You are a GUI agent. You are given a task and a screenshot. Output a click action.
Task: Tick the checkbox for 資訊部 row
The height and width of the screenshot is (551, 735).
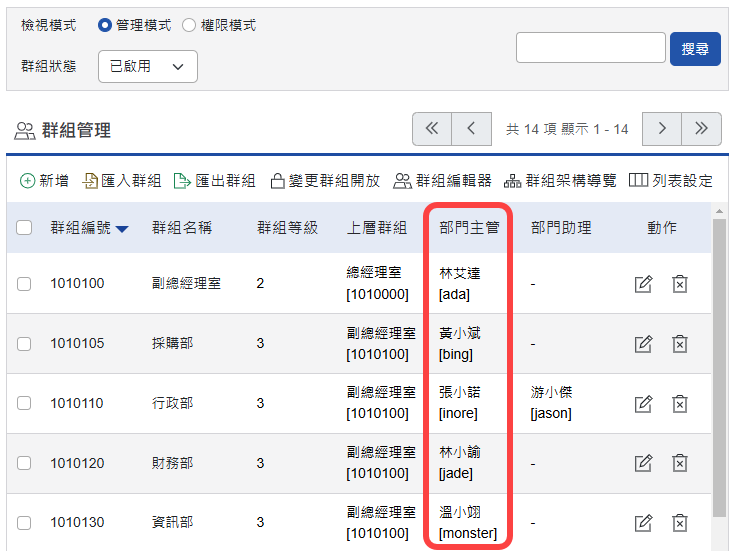coord(25,523)
